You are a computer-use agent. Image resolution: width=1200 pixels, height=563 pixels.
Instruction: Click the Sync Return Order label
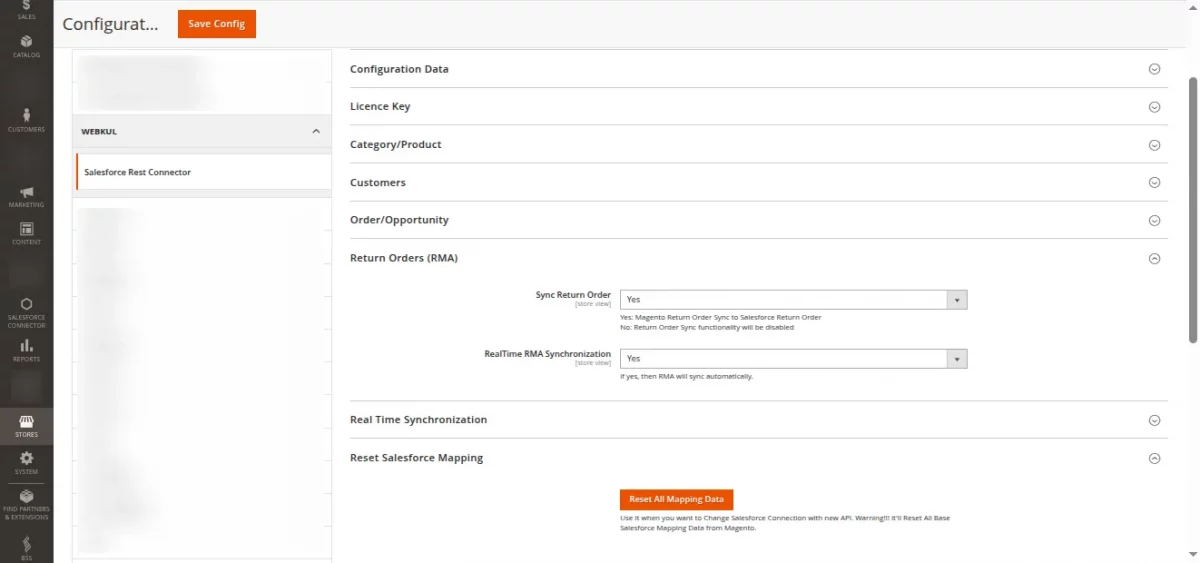[573, 295]
